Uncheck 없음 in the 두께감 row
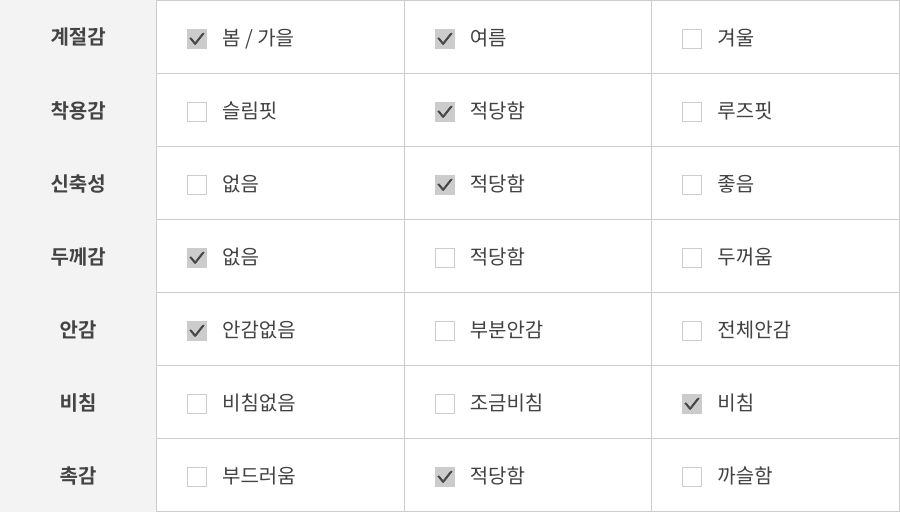Image resolution: width=900 pixels, height=512 pixels. pos(197,258)
